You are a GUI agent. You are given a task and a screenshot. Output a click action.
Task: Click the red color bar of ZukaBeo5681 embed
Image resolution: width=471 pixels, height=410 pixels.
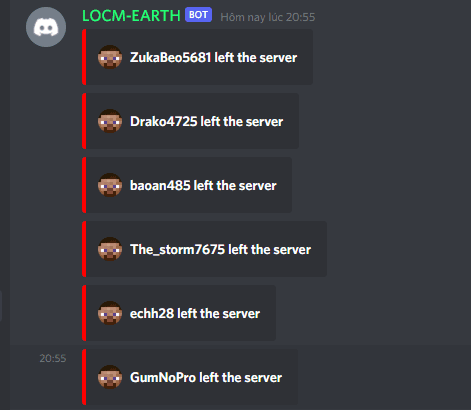pyautogui.click(x=84, y=57)
